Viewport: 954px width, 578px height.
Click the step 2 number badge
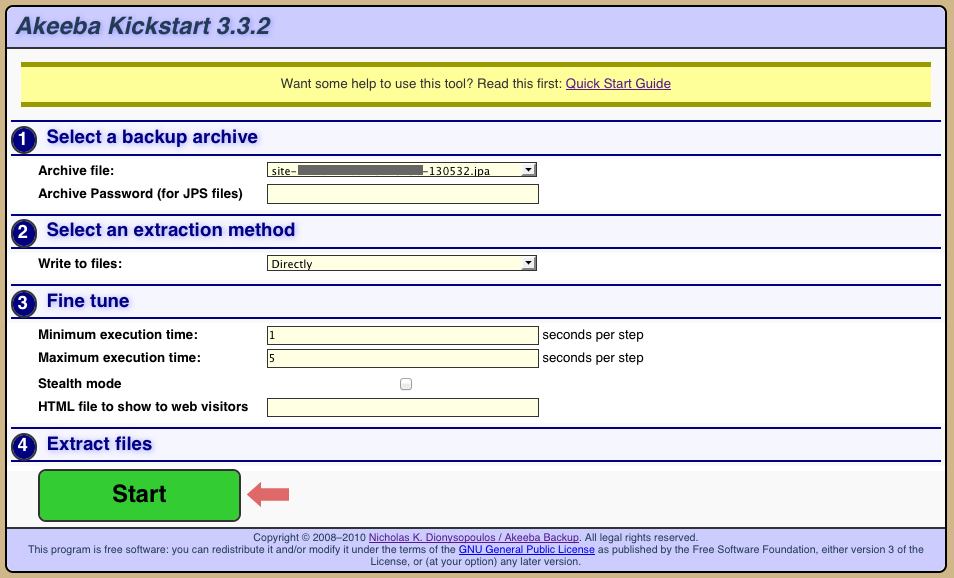pyautogui.click(x=25, y=232)
